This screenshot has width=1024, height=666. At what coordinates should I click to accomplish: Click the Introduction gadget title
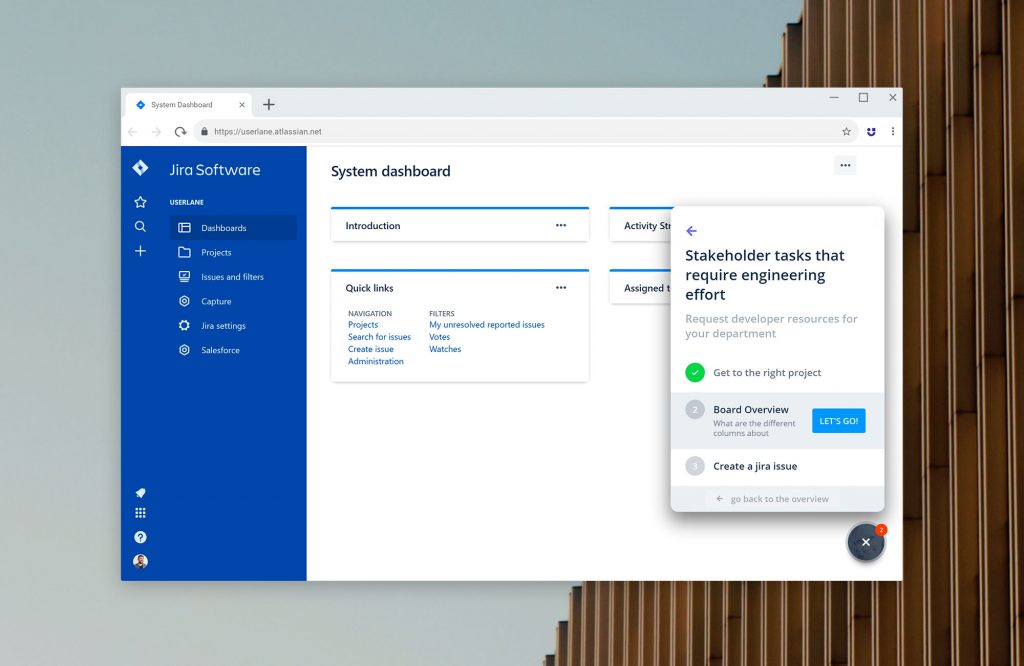click(373, 225)
